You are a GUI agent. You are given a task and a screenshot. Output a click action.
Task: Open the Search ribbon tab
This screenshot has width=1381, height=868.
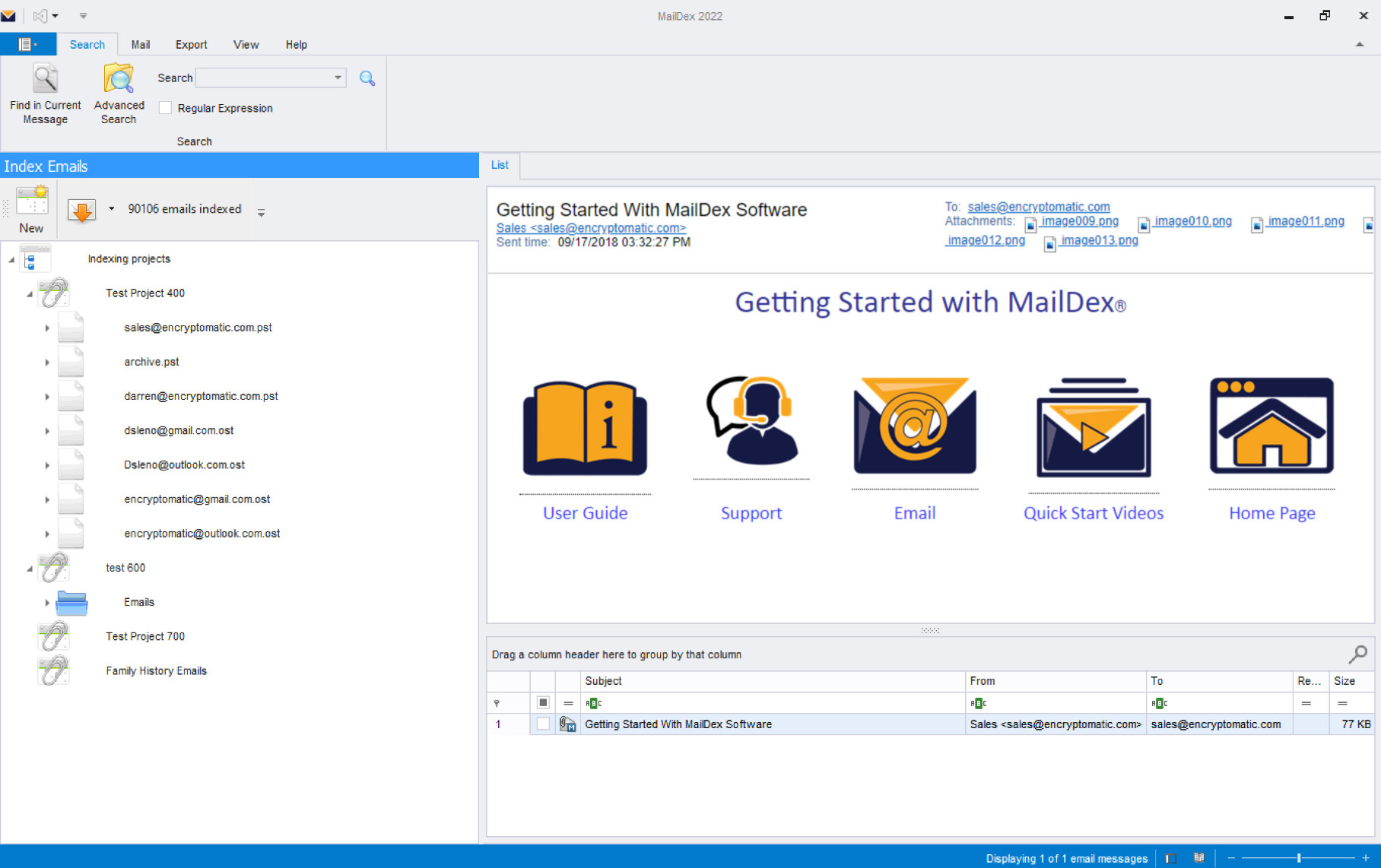[x=87, y=44]
